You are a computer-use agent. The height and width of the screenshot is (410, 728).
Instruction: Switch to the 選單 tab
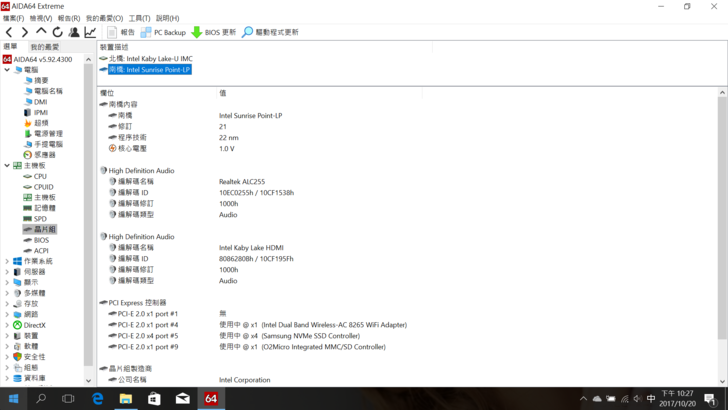(x=10, y=46)
